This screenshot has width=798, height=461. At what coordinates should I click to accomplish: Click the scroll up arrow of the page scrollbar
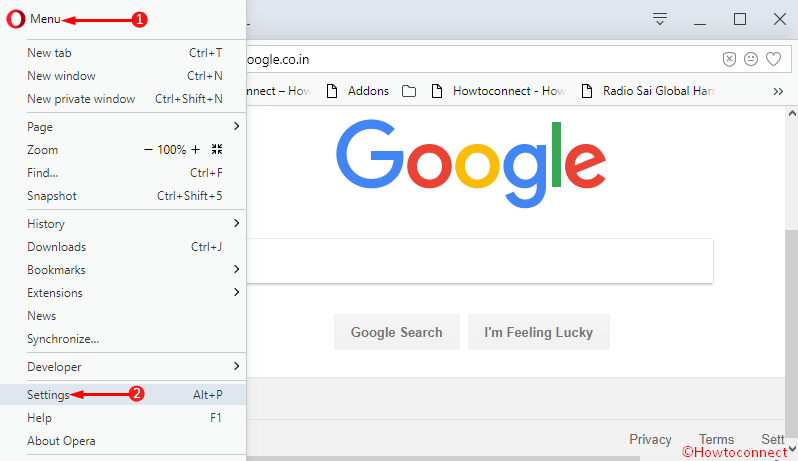(x=792, y=113)
